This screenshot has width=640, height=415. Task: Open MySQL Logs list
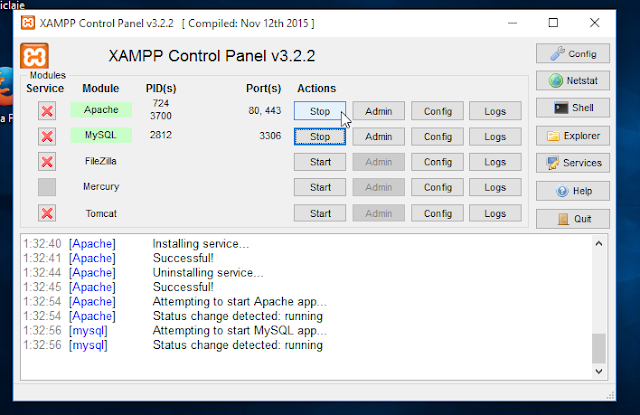(495, 136)
